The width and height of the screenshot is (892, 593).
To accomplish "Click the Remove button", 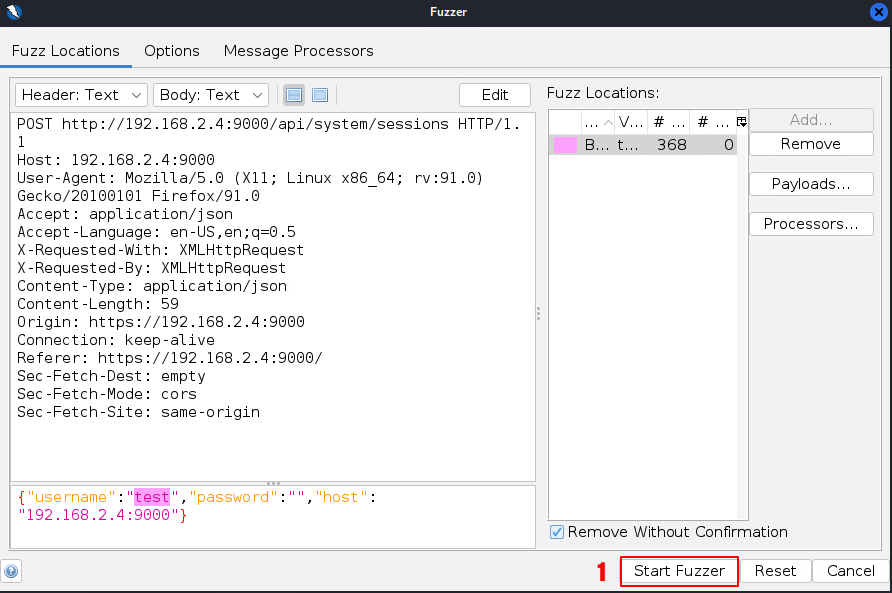I will tap(810, 144).
